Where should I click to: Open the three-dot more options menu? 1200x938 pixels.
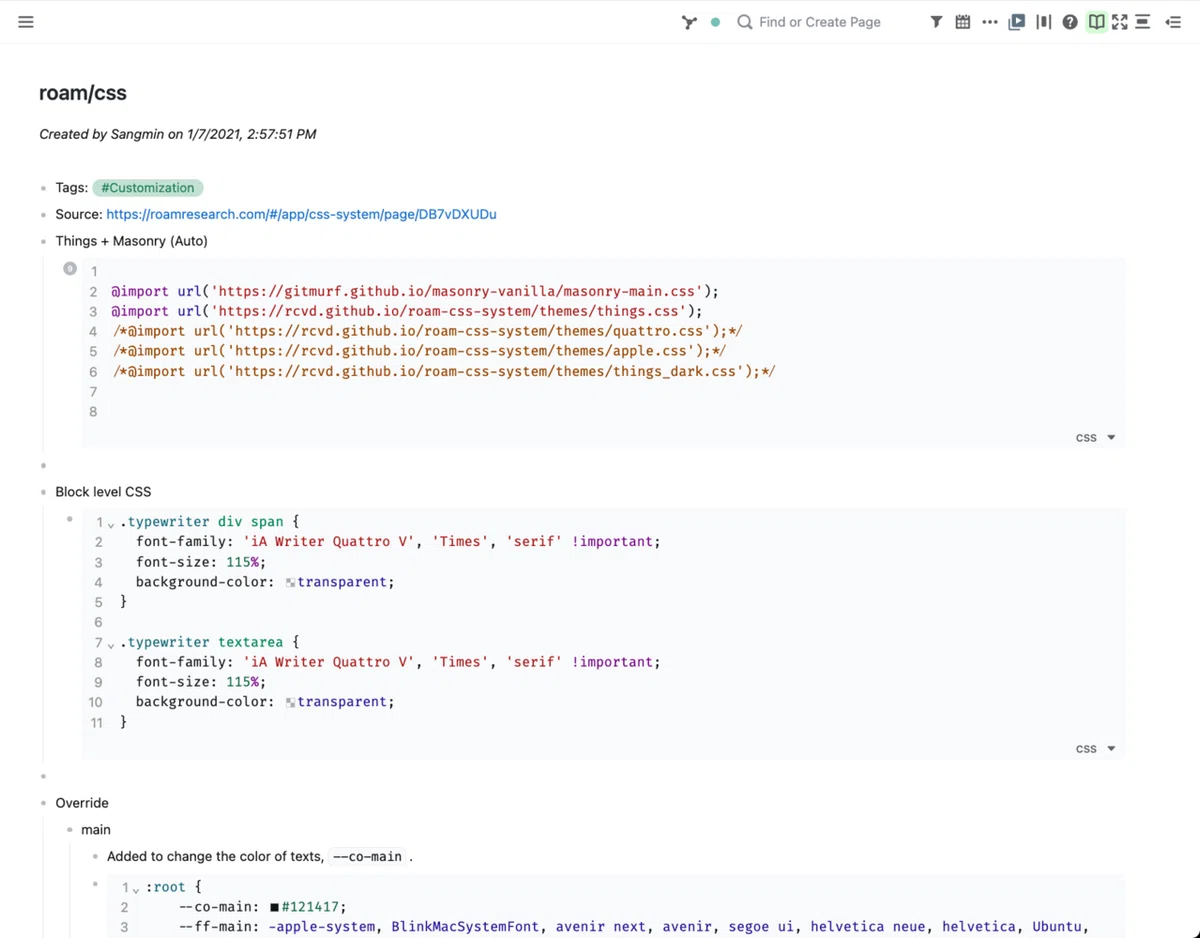coord(990,22)
